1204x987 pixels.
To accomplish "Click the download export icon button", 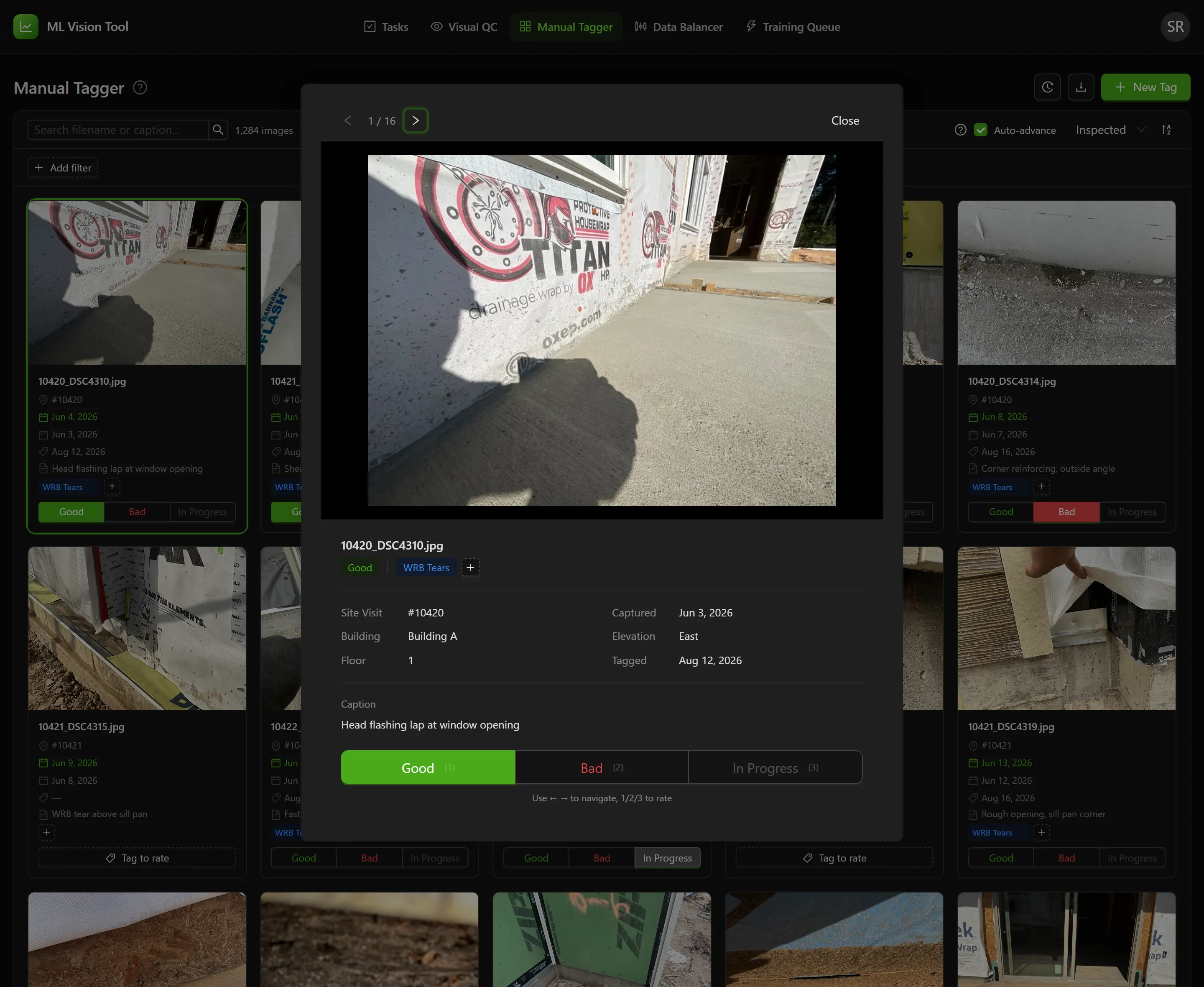I will (x=1081, y=87).
